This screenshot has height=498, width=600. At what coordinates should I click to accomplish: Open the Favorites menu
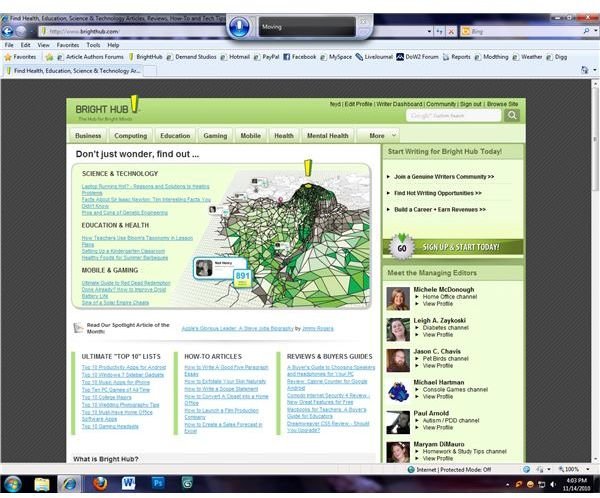click(x=68, y=45)
